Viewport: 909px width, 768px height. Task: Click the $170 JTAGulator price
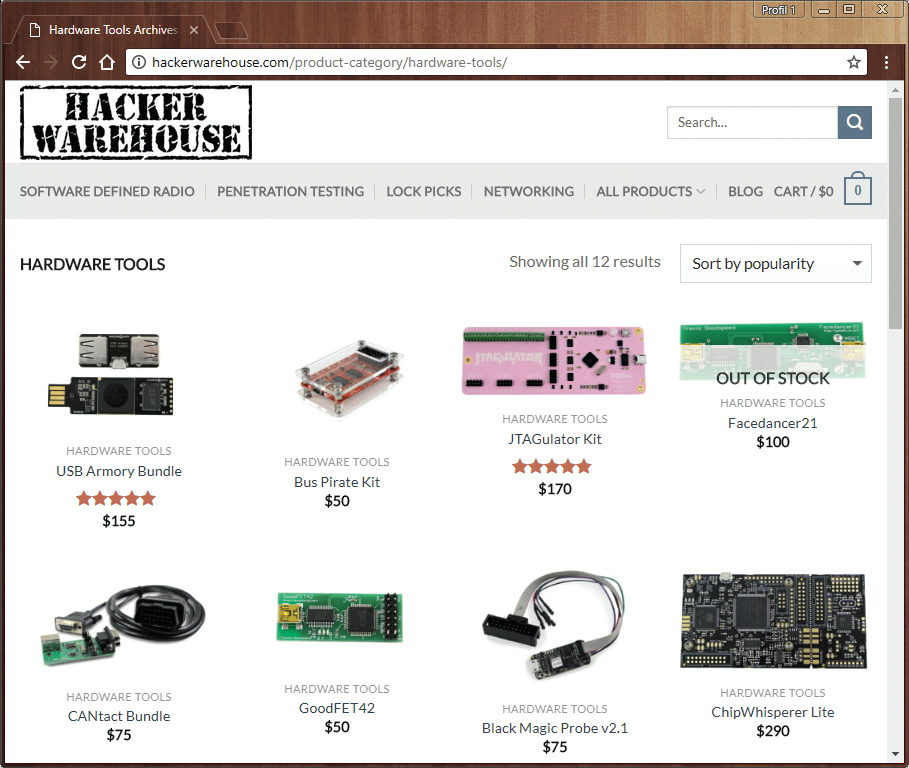coord(555,489)
